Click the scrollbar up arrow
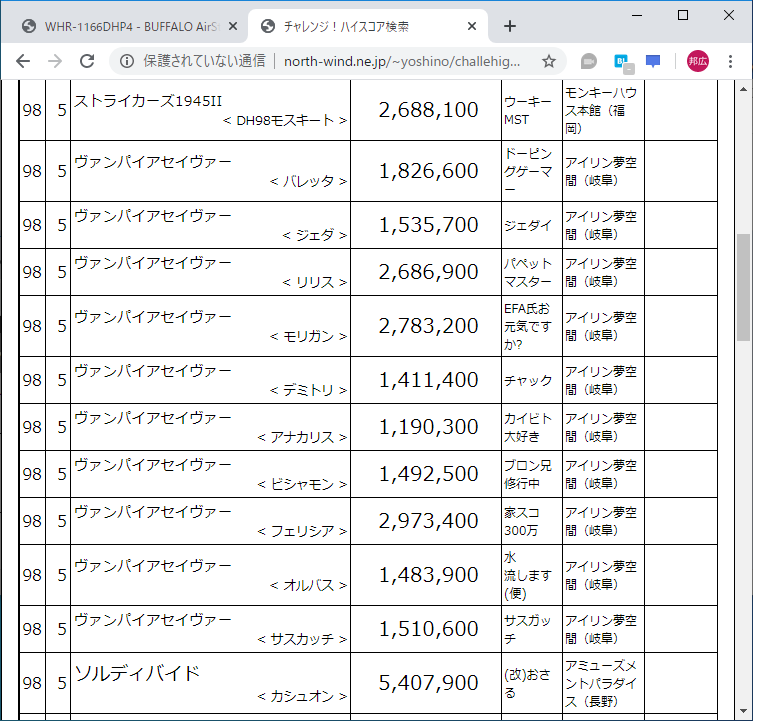Screen dimensions: 780x721 click(743, 90)
